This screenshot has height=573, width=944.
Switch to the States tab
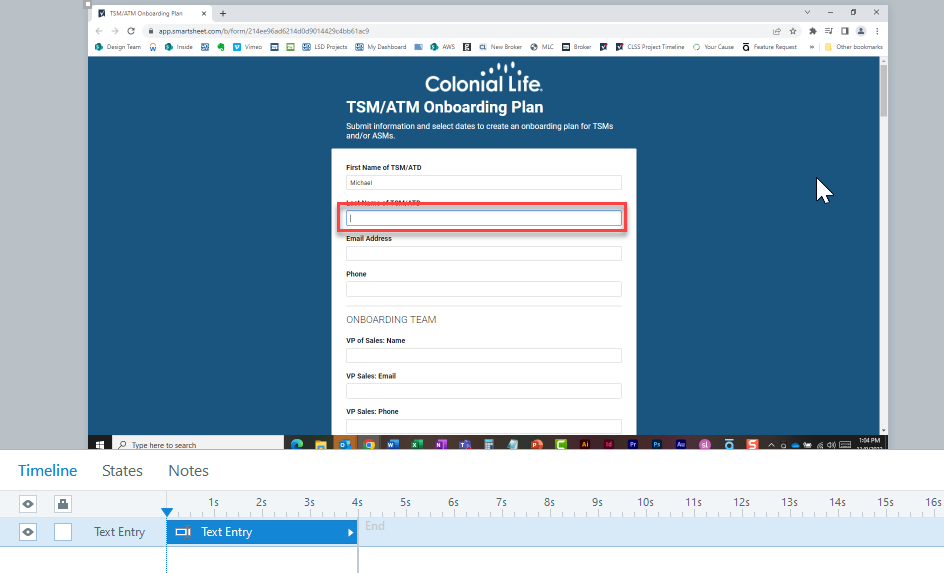pyautogui.click(x=122, y=471)
